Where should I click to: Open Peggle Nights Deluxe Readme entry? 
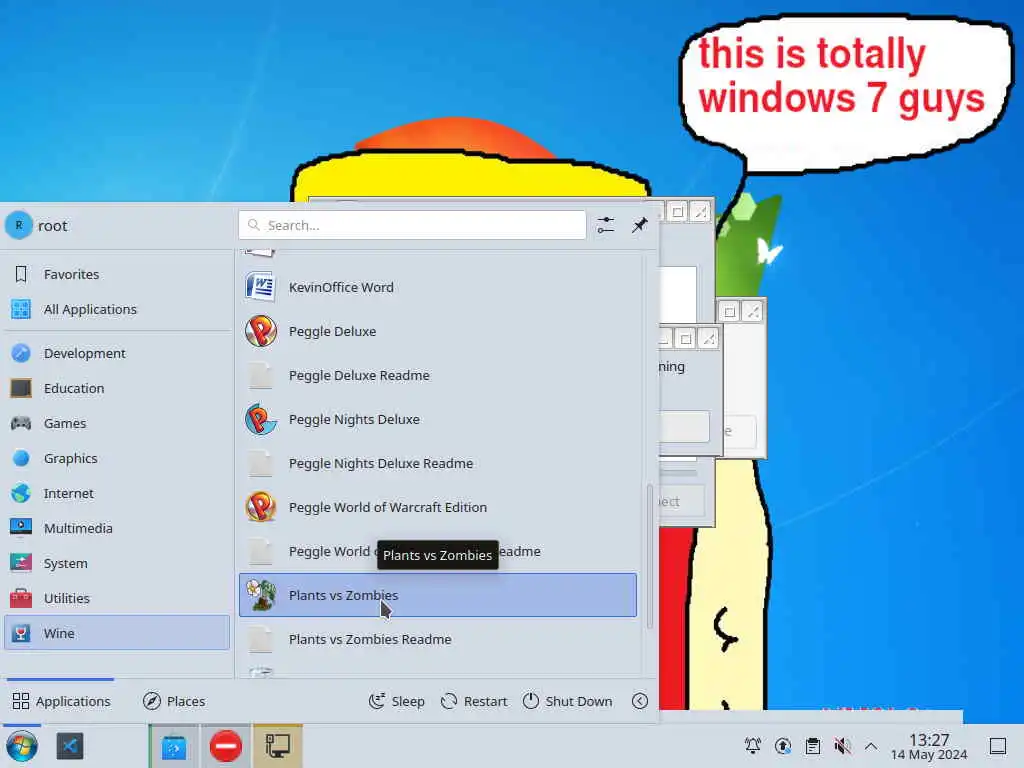(x=438, y=463)
